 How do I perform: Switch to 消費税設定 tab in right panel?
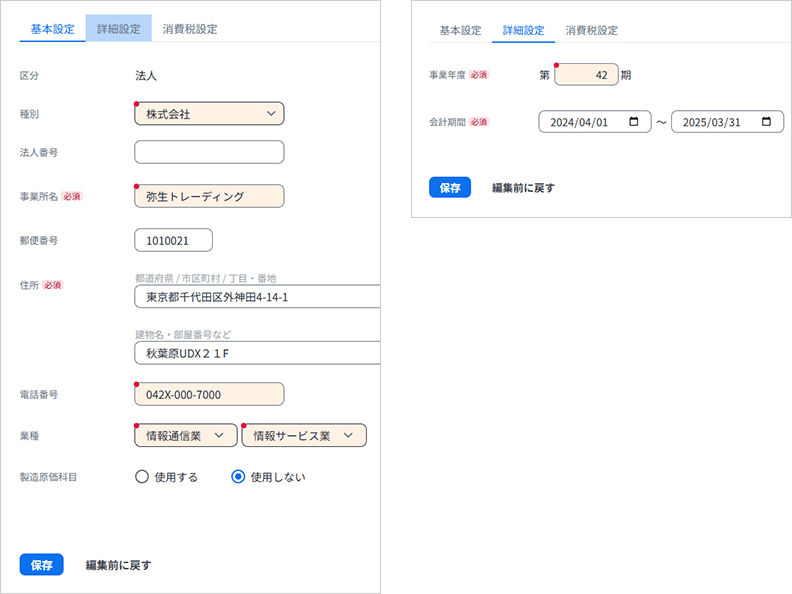tap(591, 30)
